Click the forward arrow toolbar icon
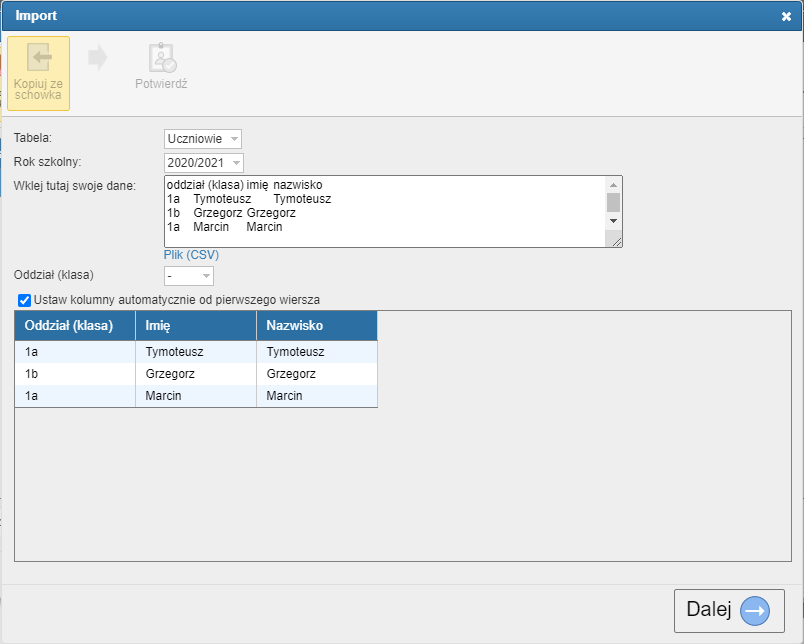This screenshot has height=644, width=804. point(97,57)
